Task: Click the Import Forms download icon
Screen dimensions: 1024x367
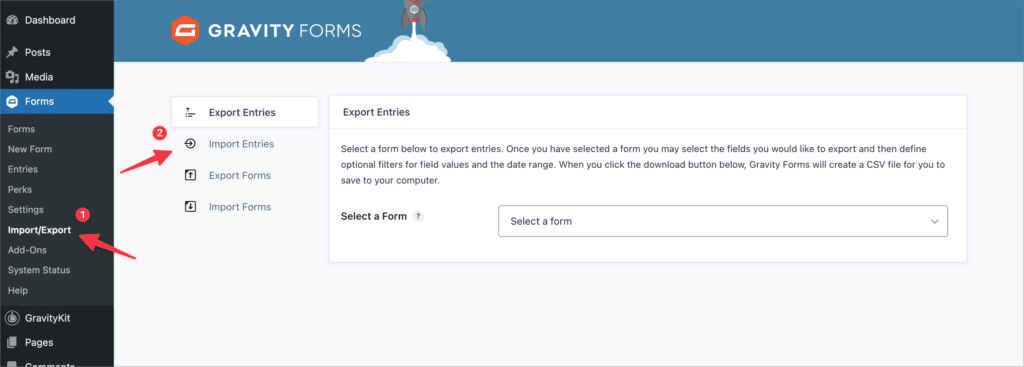Action: pyautogui.click(x=191, y=207)
